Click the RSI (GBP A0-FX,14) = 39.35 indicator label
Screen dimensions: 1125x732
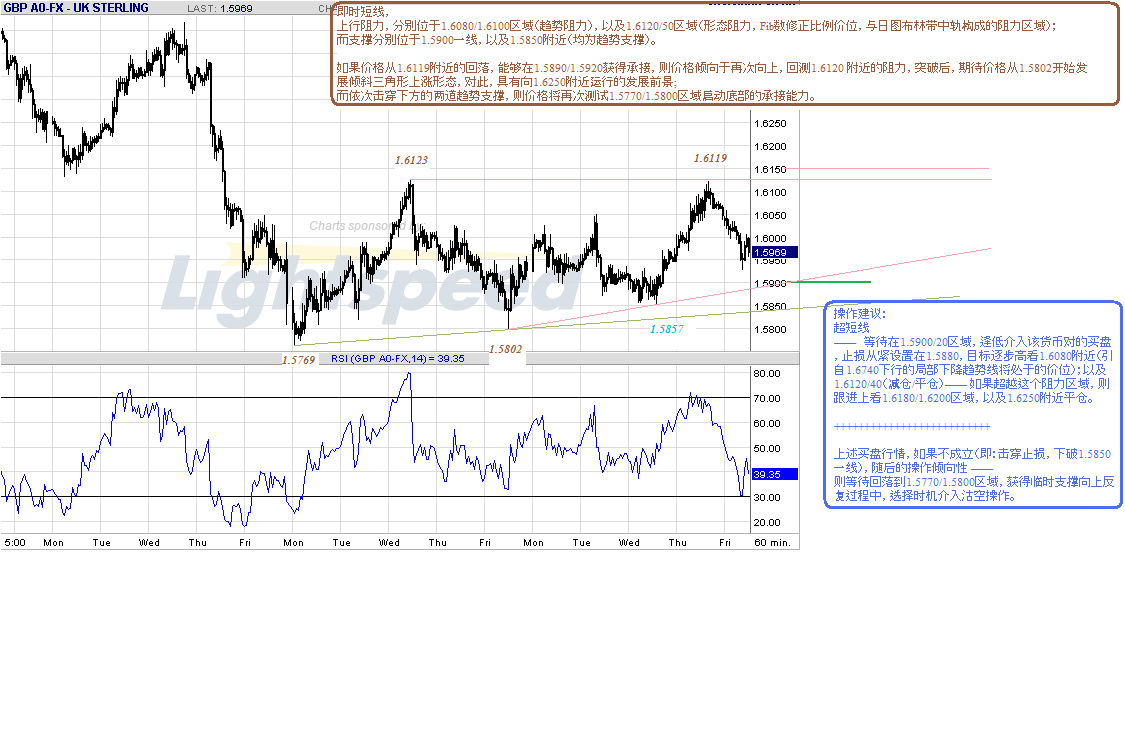coord(397,359)
